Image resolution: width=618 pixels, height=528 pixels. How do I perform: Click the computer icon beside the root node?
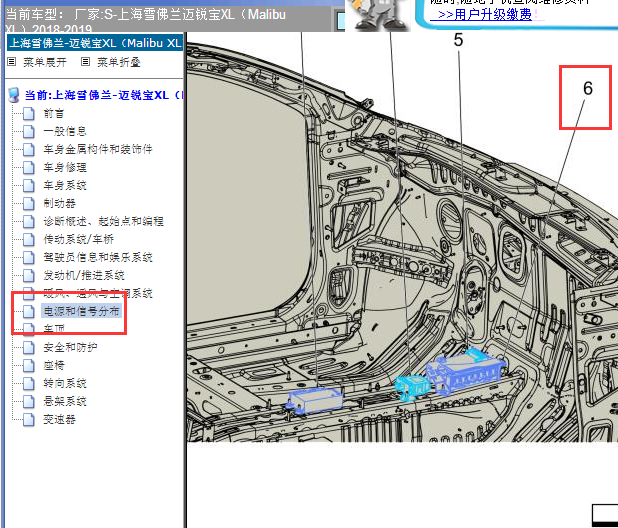click(14, 95)
